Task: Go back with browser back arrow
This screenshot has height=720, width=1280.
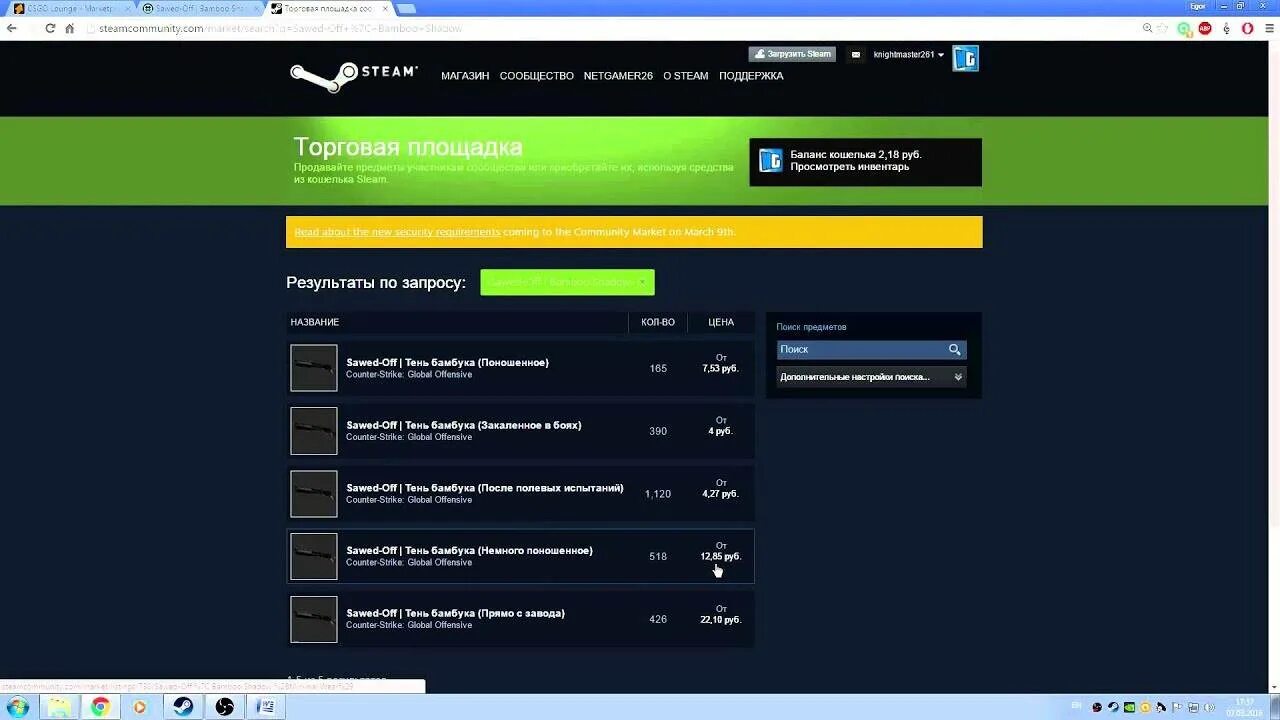Action: 12,28
